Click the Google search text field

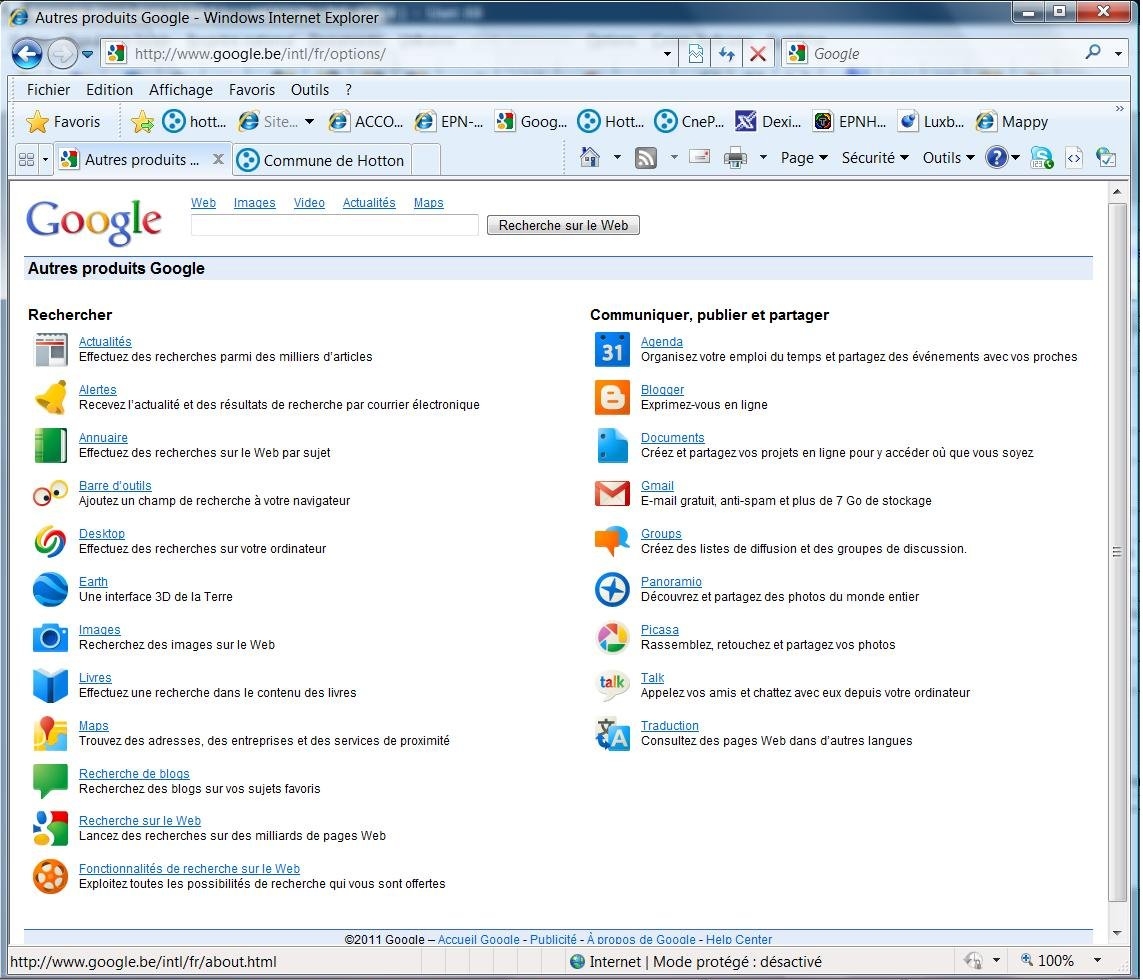[x=335, y=226]
